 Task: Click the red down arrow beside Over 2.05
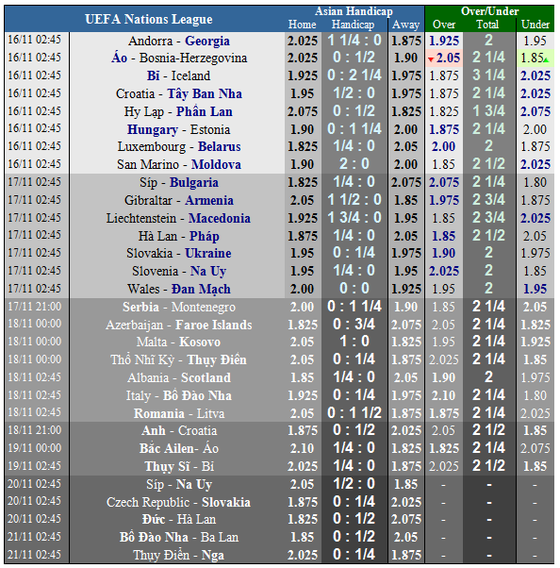pyautogui.click(x=431, y=59)
